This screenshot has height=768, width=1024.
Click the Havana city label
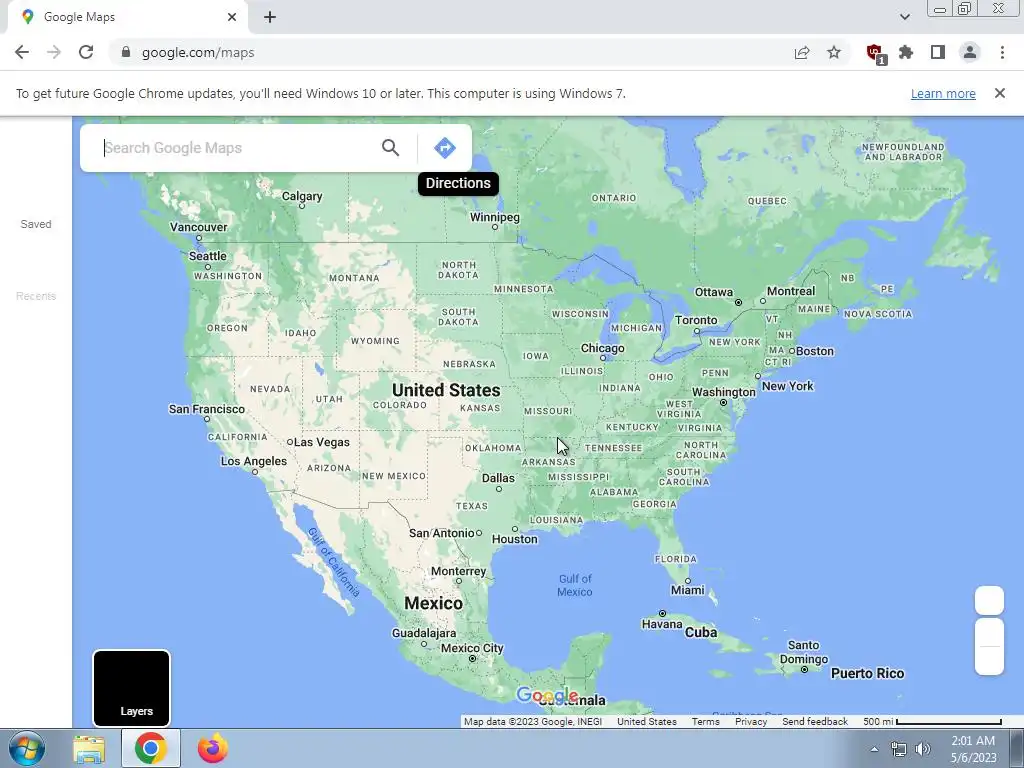click(x=662, y=624)
